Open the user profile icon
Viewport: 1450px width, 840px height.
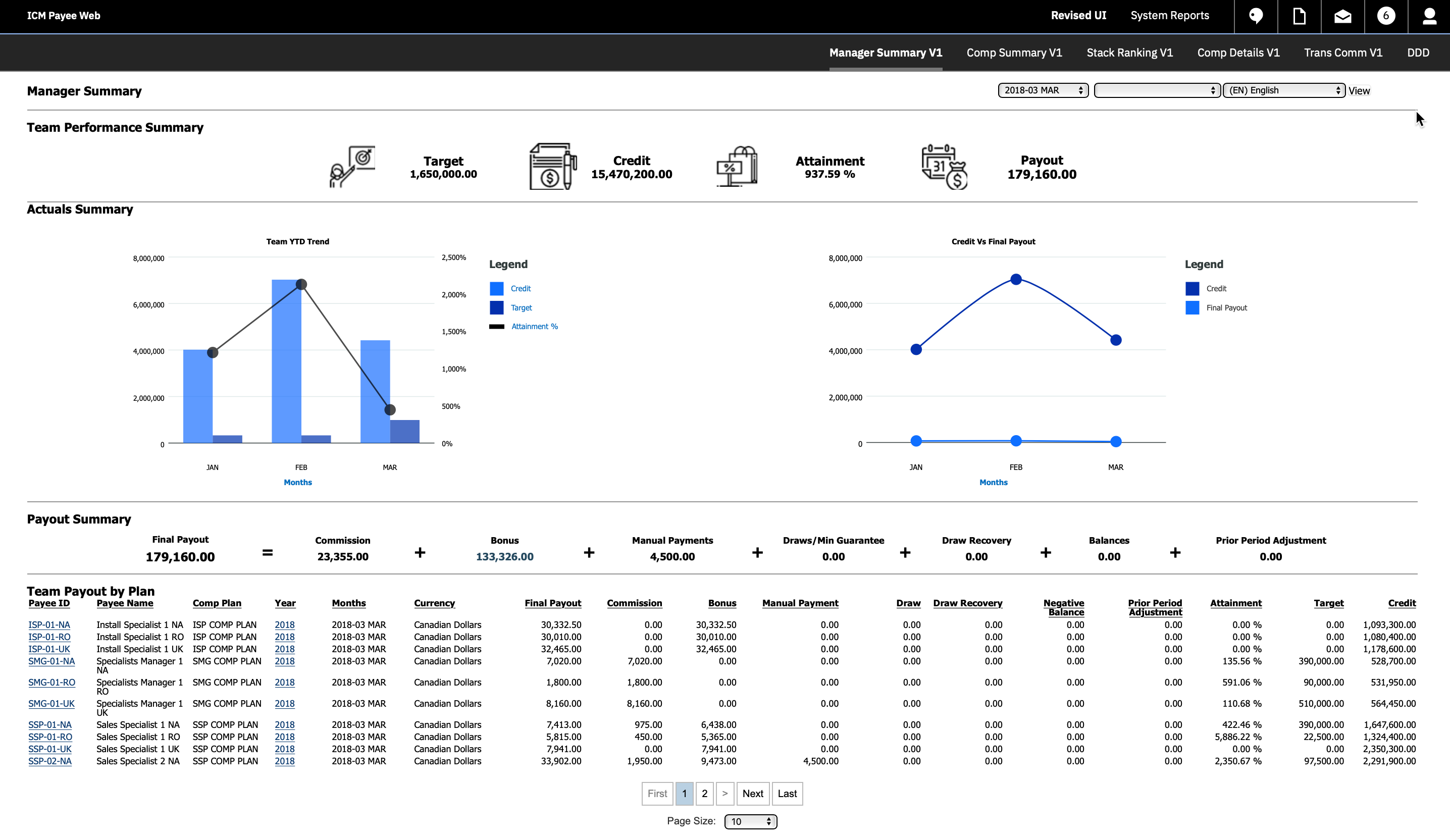(x=1429, y=16)
